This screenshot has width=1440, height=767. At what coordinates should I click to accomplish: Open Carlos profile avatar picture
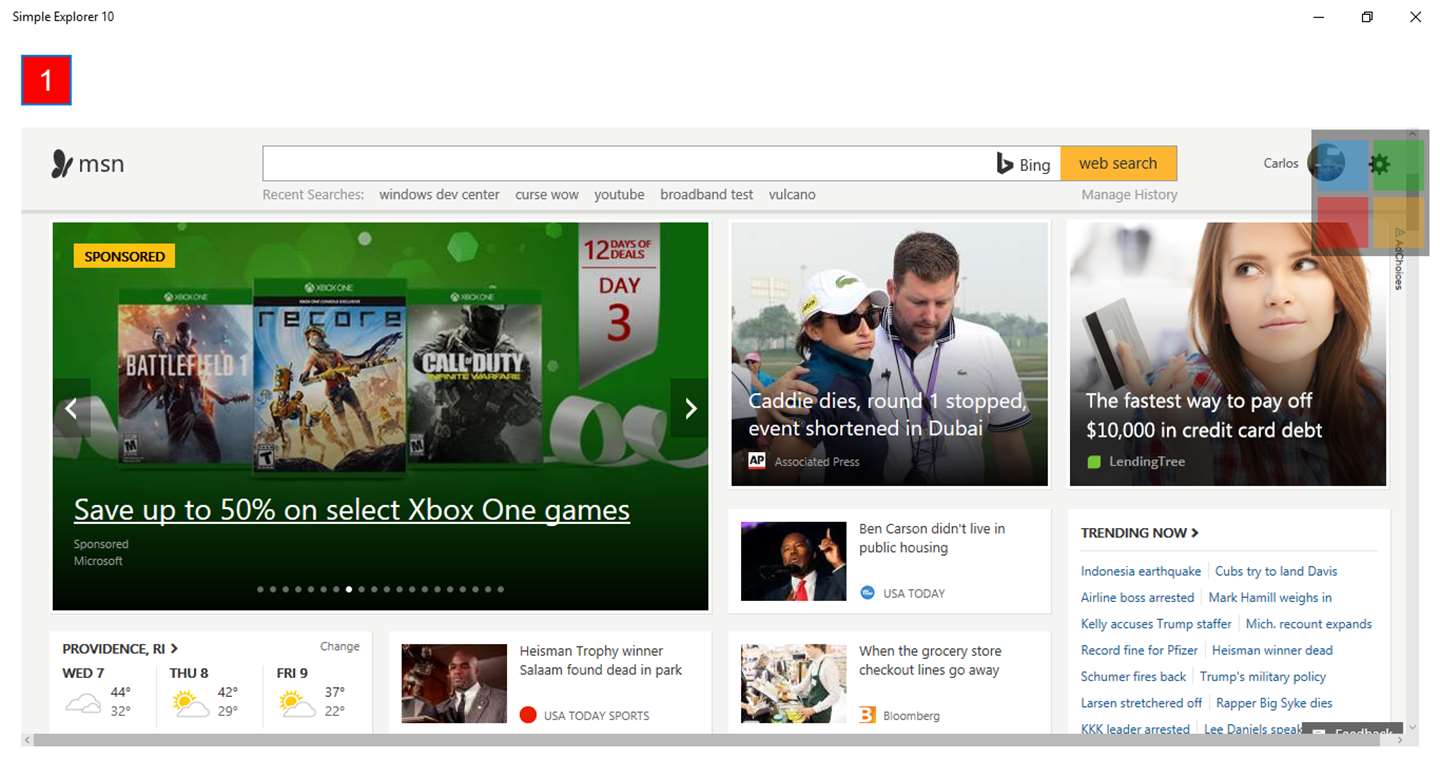1327,162
